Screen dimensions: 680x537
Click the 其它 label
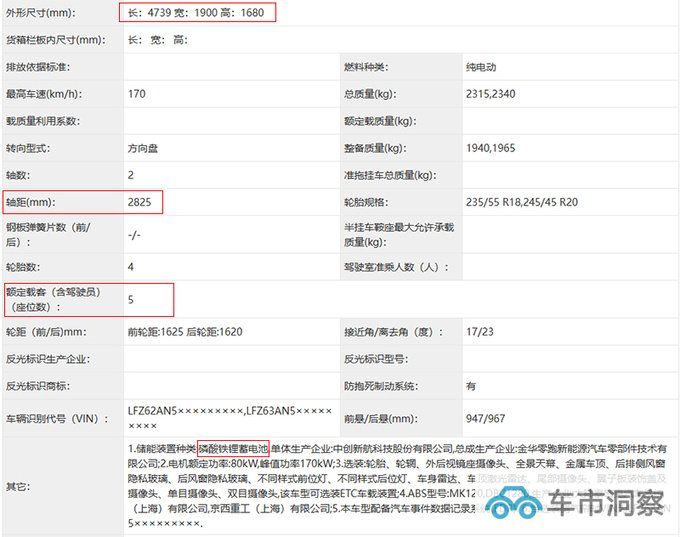tap(18, 487)
